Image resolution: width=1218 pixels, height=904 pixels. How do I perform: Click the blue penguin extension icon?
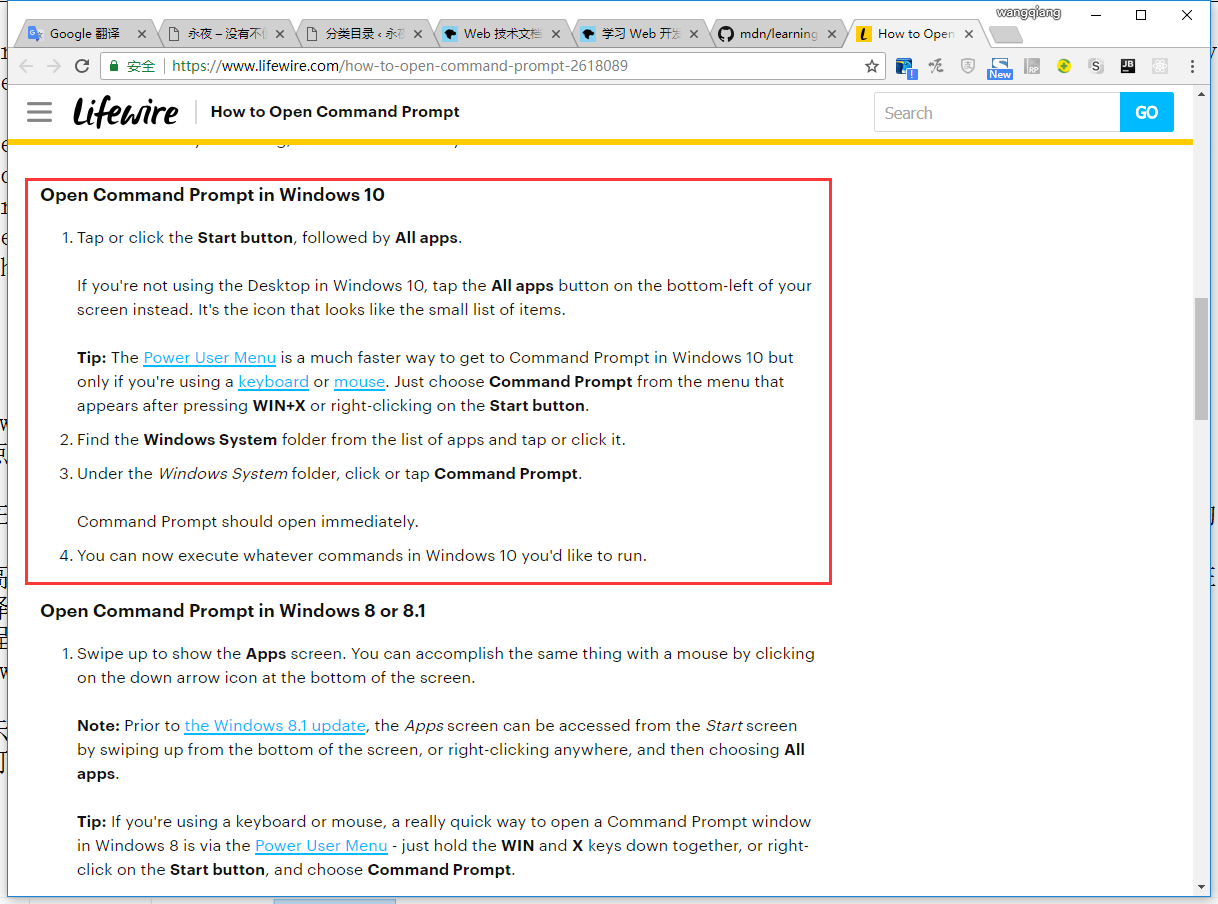pos(906,67)
